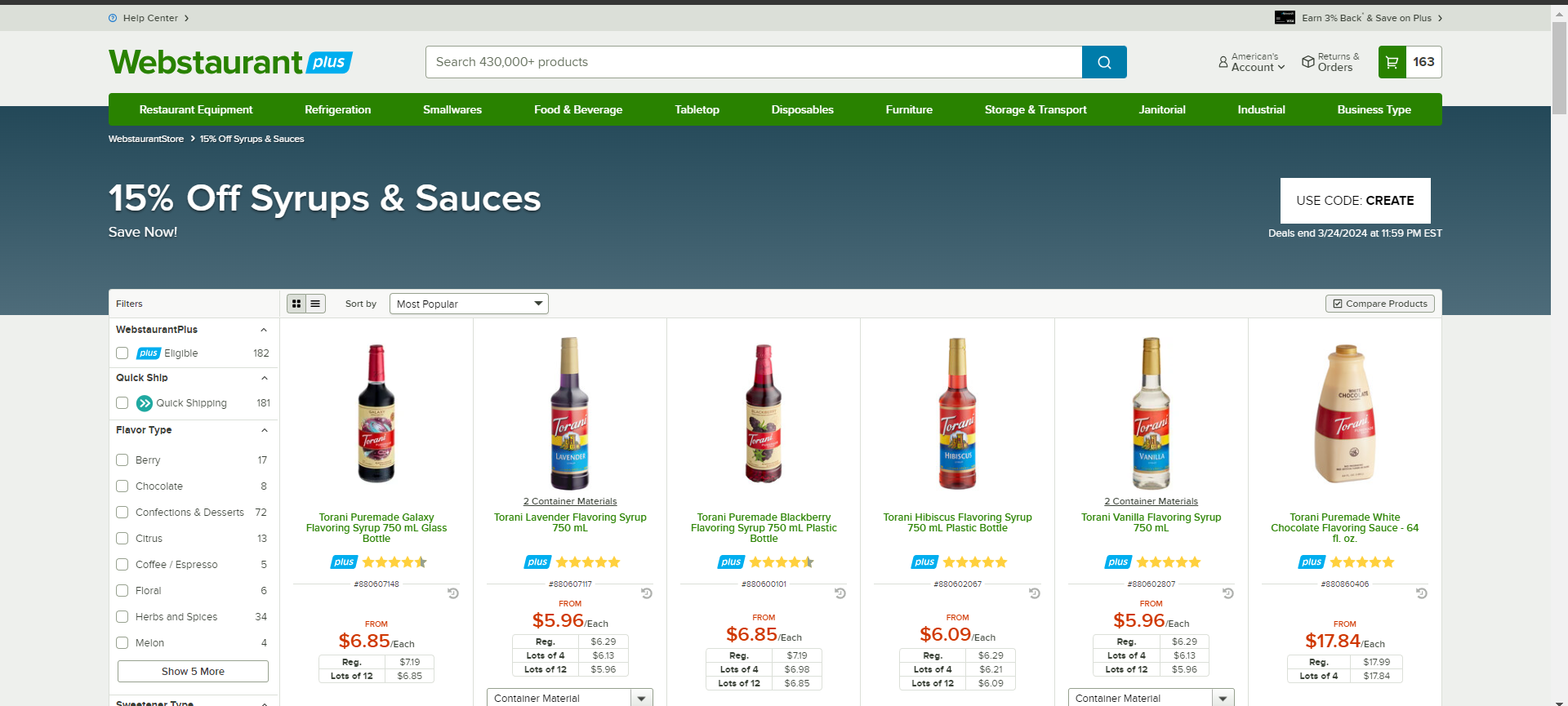Switch to grid view layout
The width and height of the screenshot is (1568, 706).
click(x=296, y=304)
